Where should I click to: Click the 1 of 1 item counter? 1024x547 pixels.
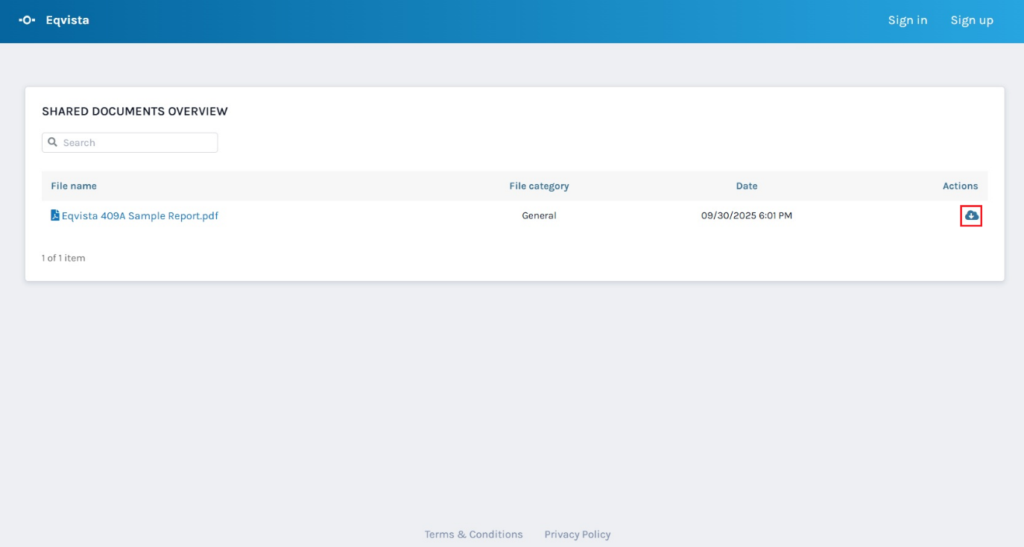click(63, 258)
